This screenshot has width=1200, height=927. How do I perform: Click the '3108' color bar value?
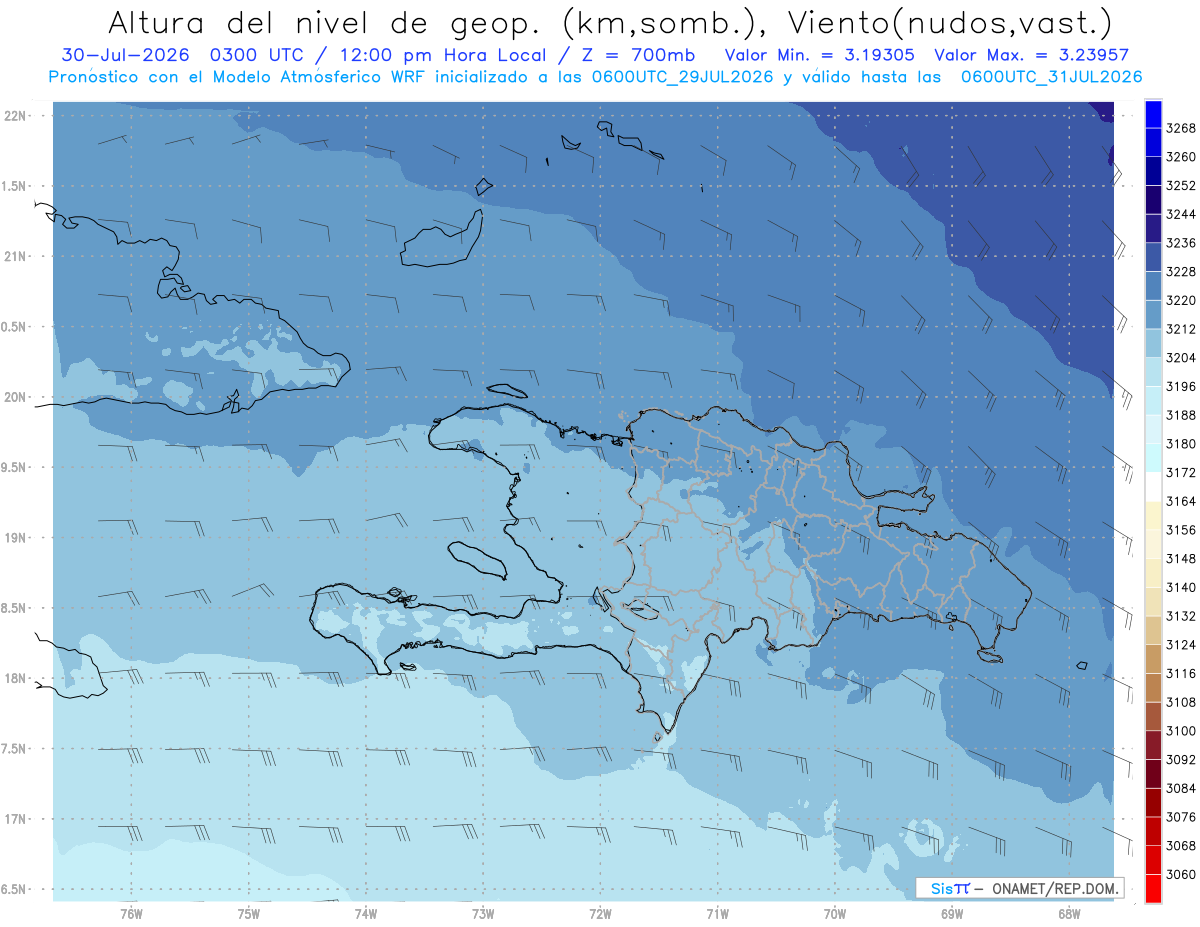coord(1181,702)
